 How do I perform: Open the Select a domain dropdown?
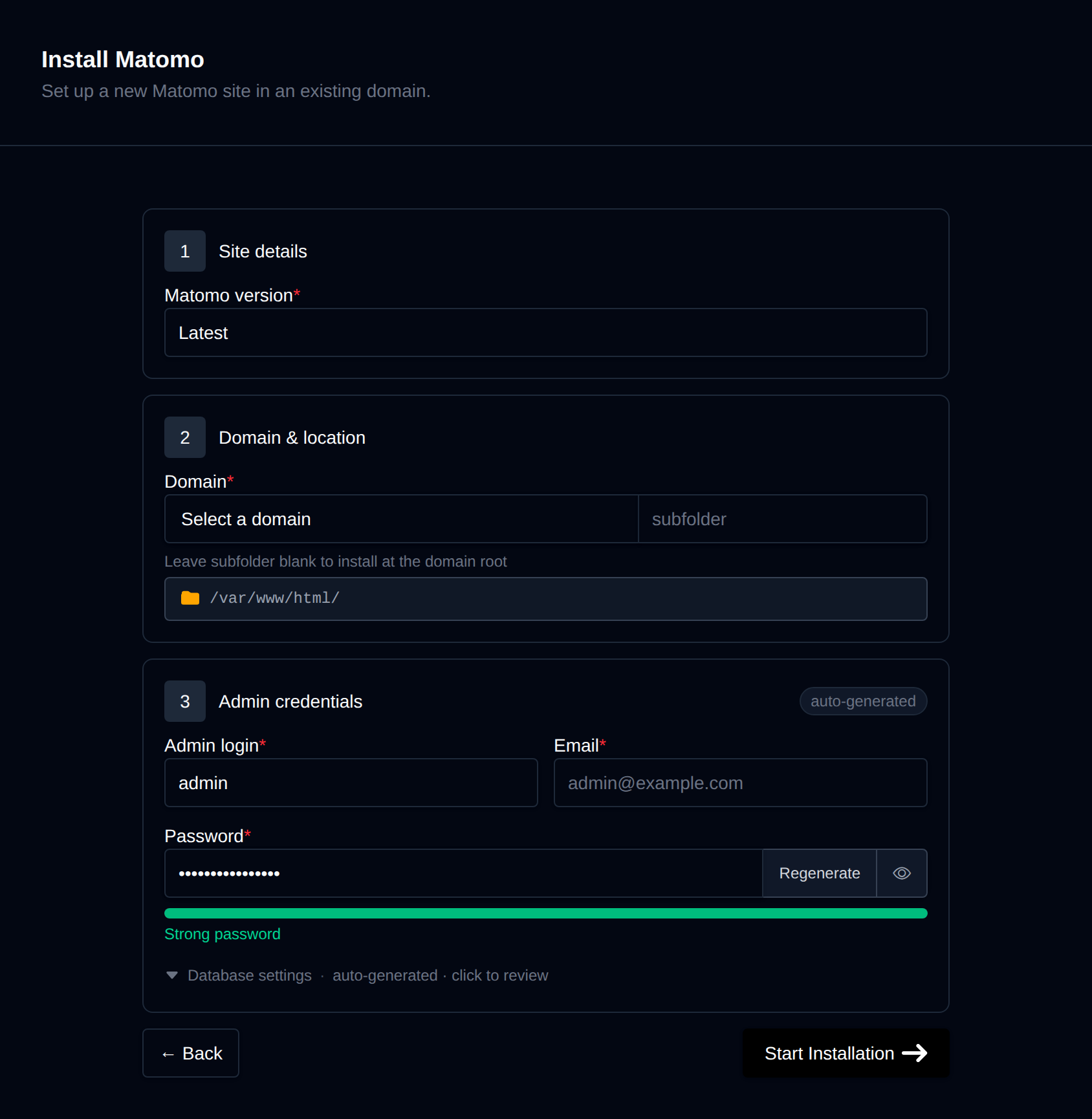[x=402, y=519]
